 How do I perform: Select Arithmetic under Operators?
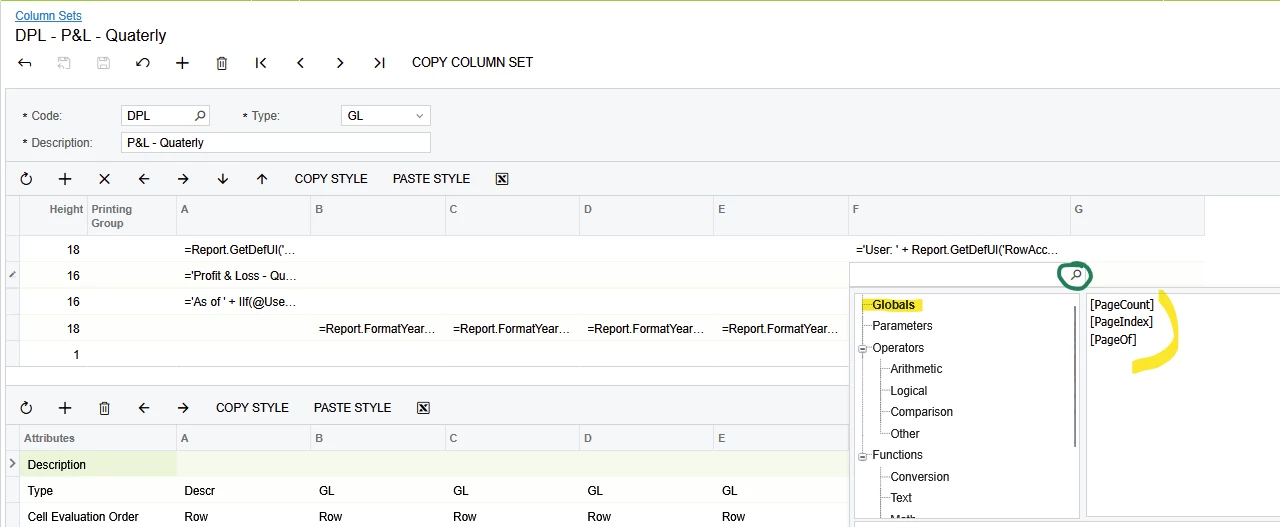click(916, 369)
